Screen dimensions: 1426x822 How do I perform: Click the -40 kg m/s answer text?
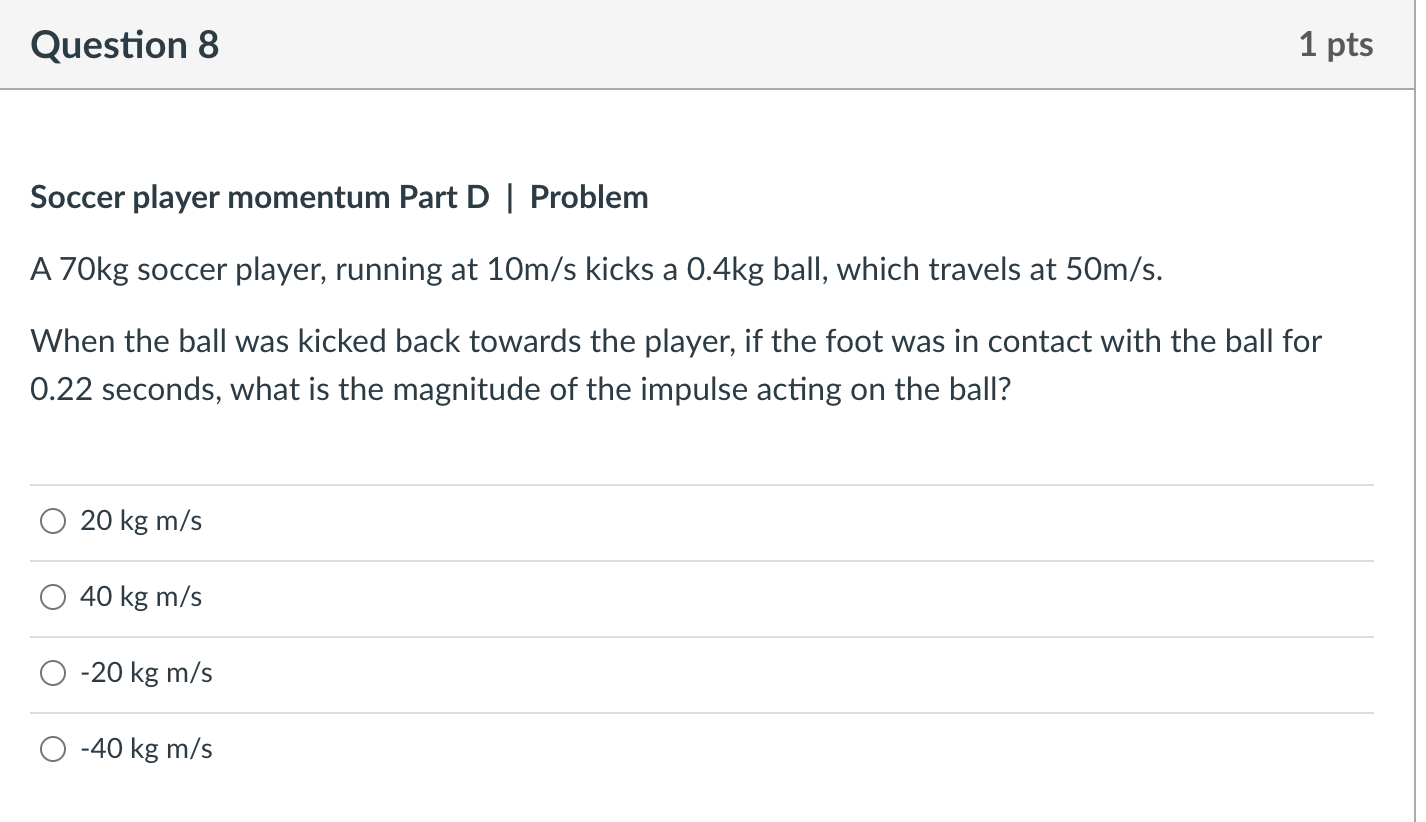pyautogui.click(x=146, y=748)
